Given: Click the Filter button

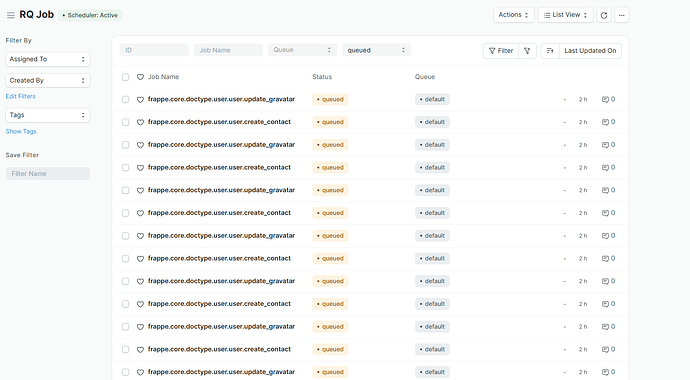Looking at the screenshot, I should point(501,51).
